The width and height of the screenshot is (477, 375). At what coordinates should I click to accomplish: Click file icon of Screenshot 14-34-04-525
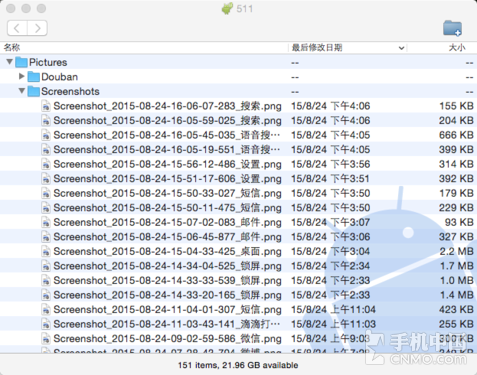point(46,266)
